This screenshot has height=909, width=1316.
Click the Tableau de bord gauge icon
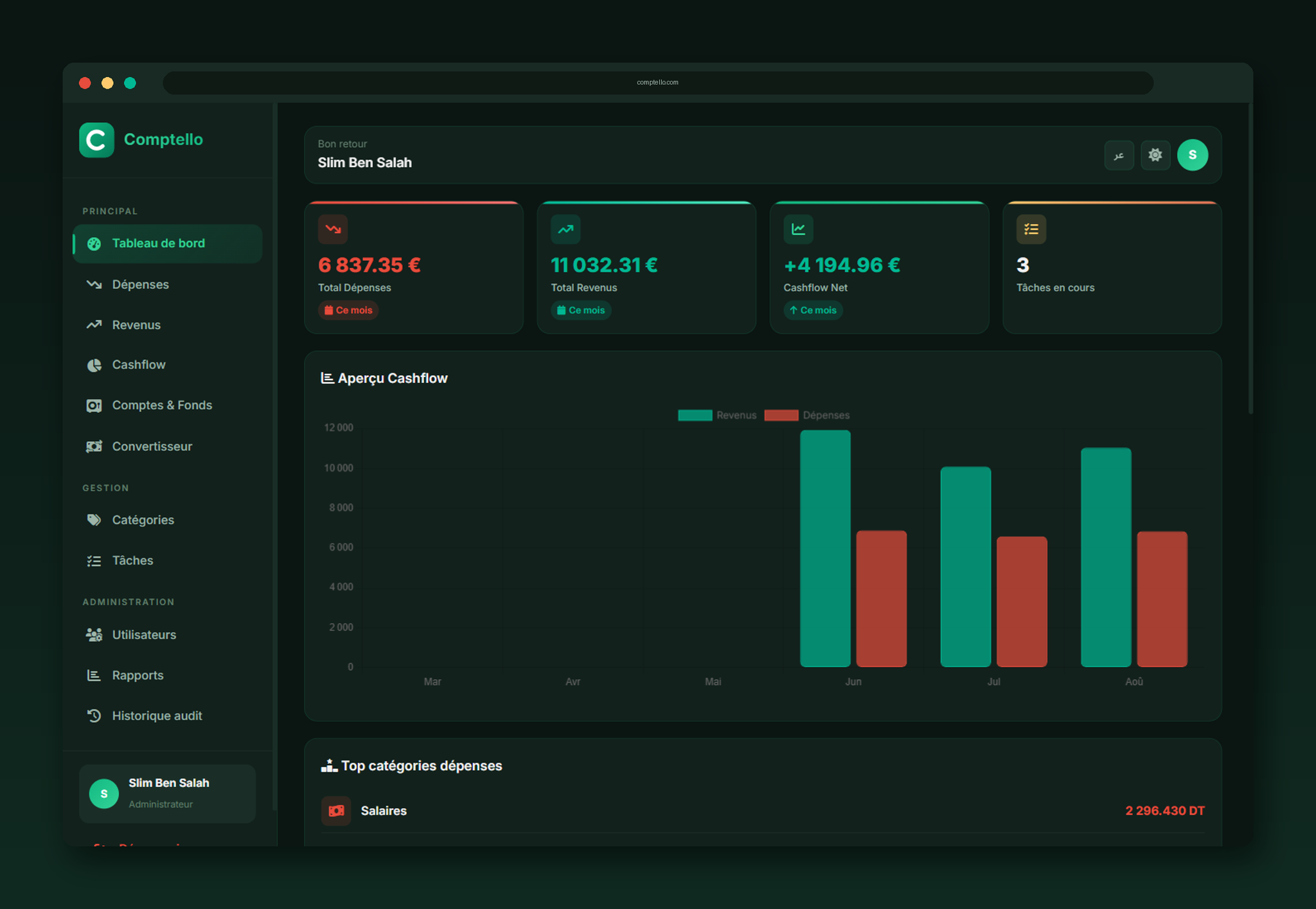coord(94,243)
